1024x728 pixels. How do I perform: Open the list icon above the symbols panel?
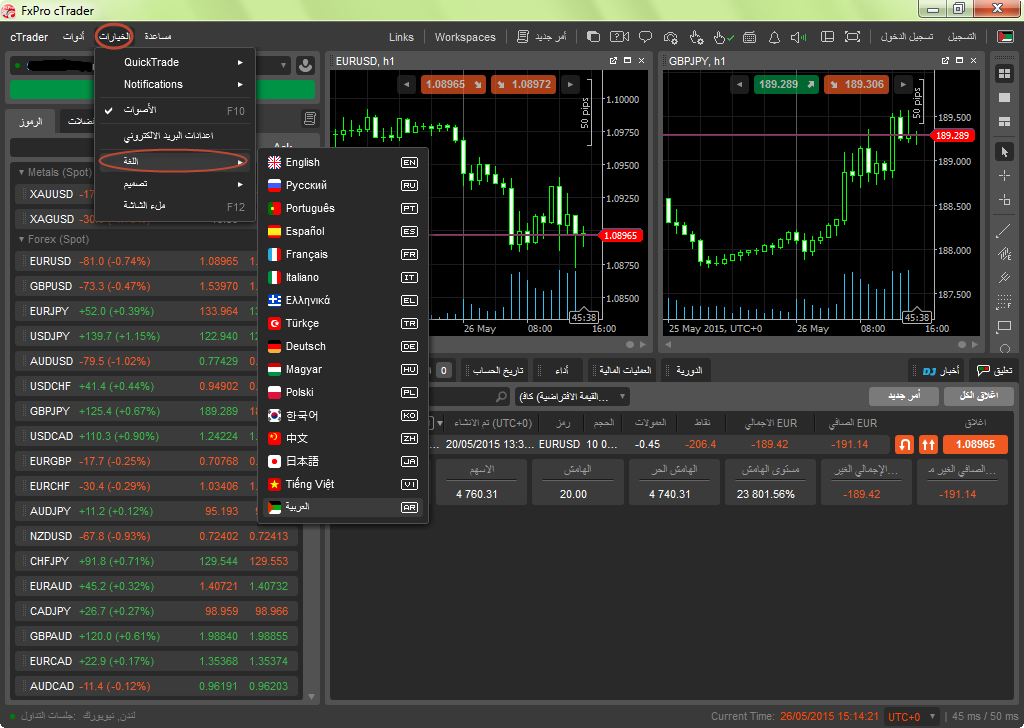click(310, 118)
